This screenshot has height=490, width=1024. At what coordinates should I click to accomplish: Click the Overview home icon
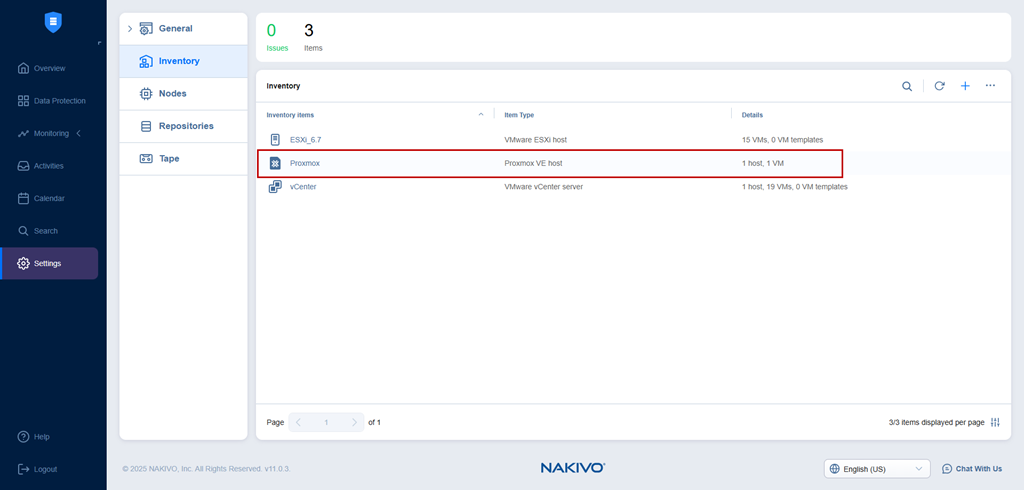point(24,68)
